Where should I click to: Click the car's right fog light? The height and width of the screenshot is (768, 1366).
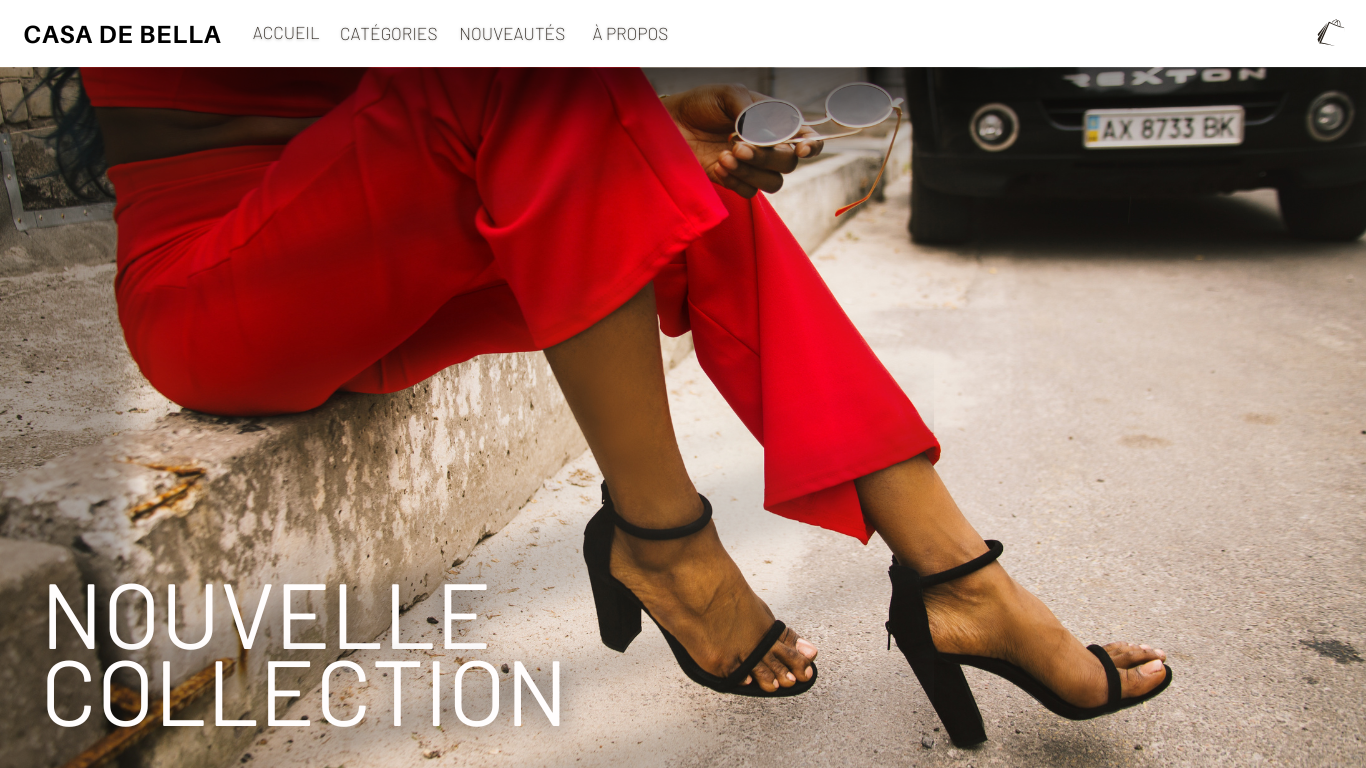pos(1330,116)
